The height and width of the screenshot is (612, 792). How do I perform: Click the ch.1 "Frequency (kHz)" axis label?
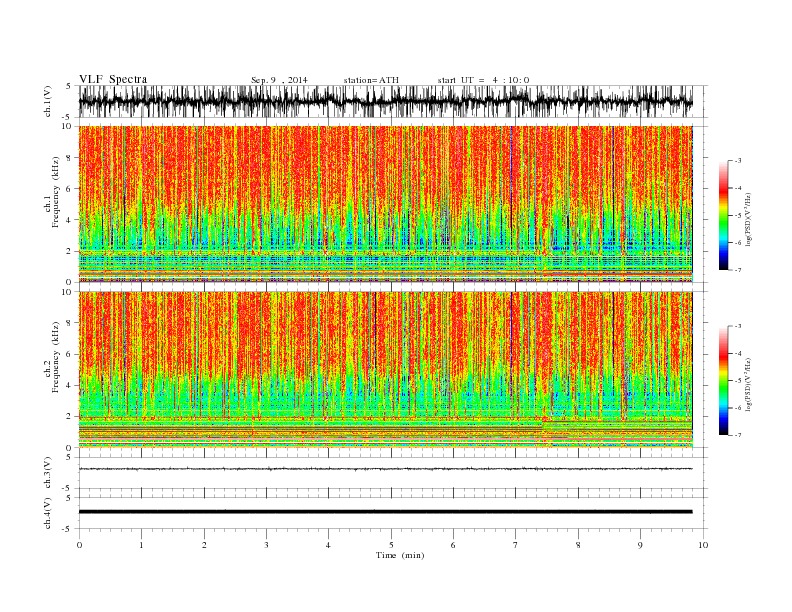point(56,192)
